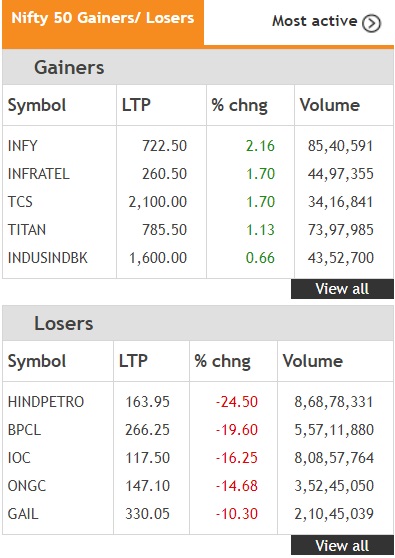Click the Gainers % chng column header
Image resolution: width=395 pixels, height=558 pixels.
pyautogui.click(x=239, y=106)
